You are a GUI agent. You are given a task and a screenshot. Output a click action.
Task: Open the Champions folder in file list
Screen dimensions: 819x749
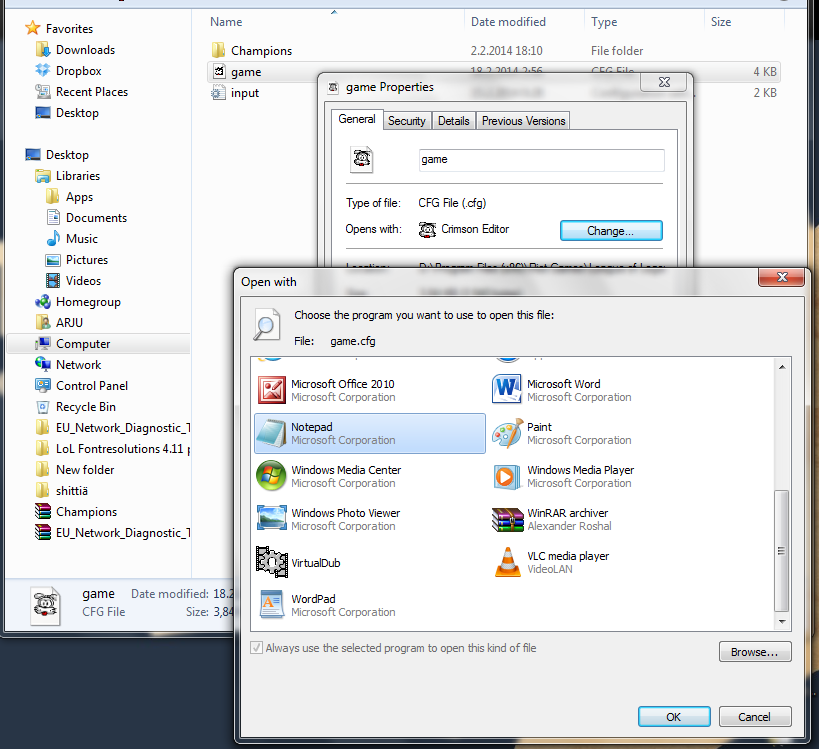click(x=261, y=51)
